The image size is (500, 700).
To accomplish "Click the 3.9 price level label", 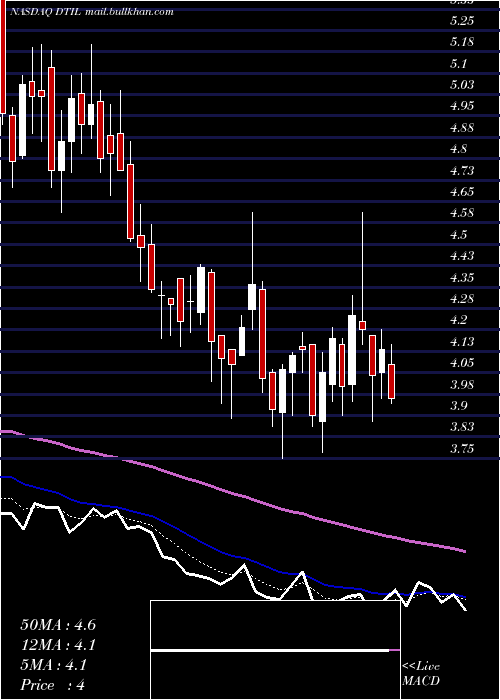I will click(459, 406).
